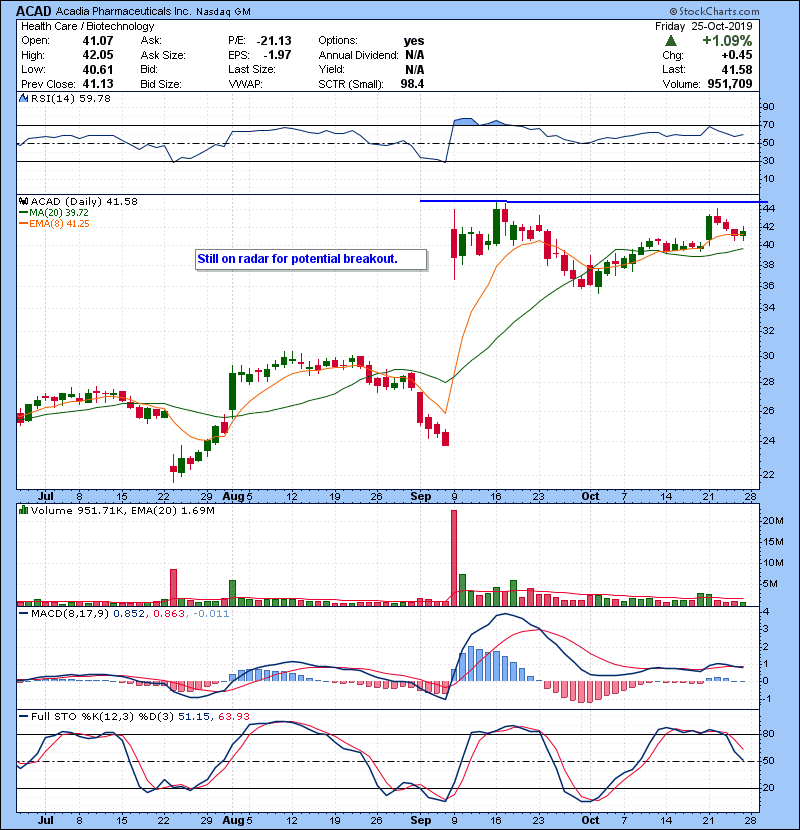This screenshot has width=800, height=830.
Task: Click the green up-triangle price change icon
Action: [671, 41]
